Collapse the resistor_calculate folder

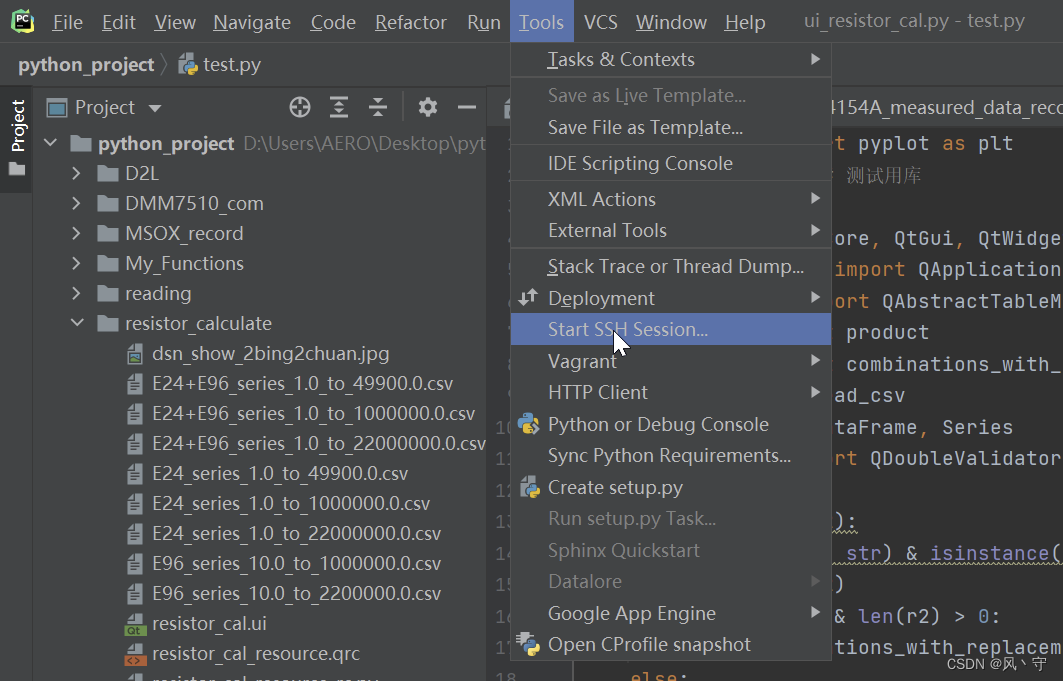(x=78, y=323)
